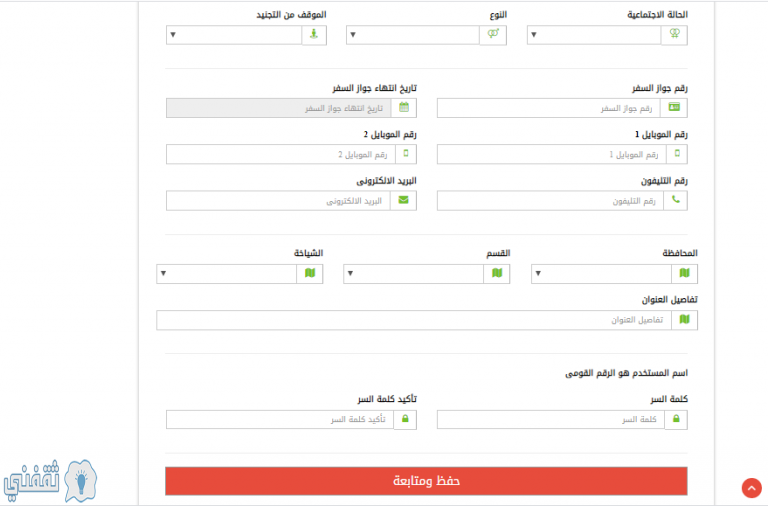Focus the تأكيد كلمة السر field
The height and width of the screenshot is (506, 768).
click(x=280, y=420)
